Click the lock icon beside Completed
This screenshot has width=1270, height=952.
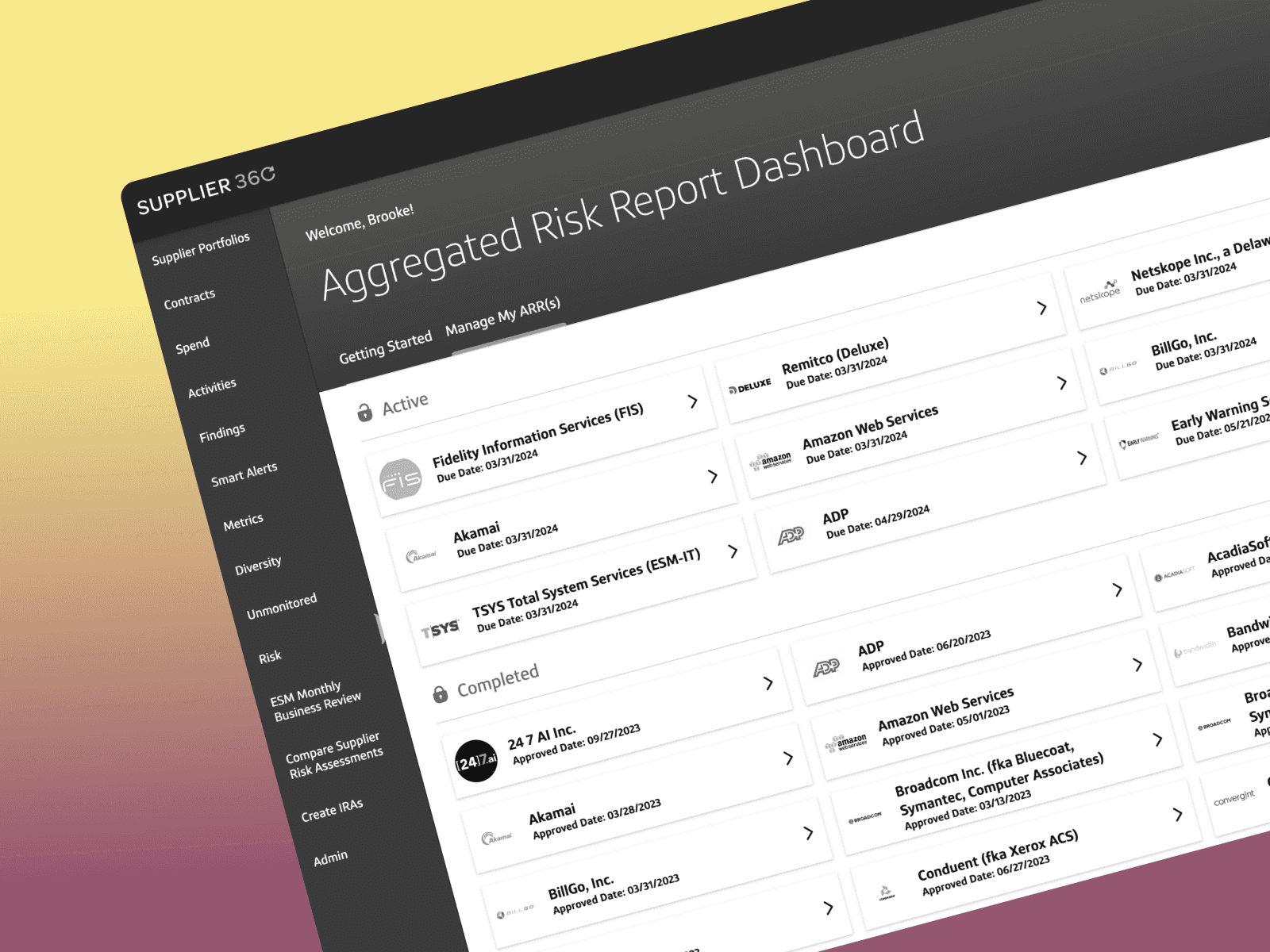click(x=440, y=694)
